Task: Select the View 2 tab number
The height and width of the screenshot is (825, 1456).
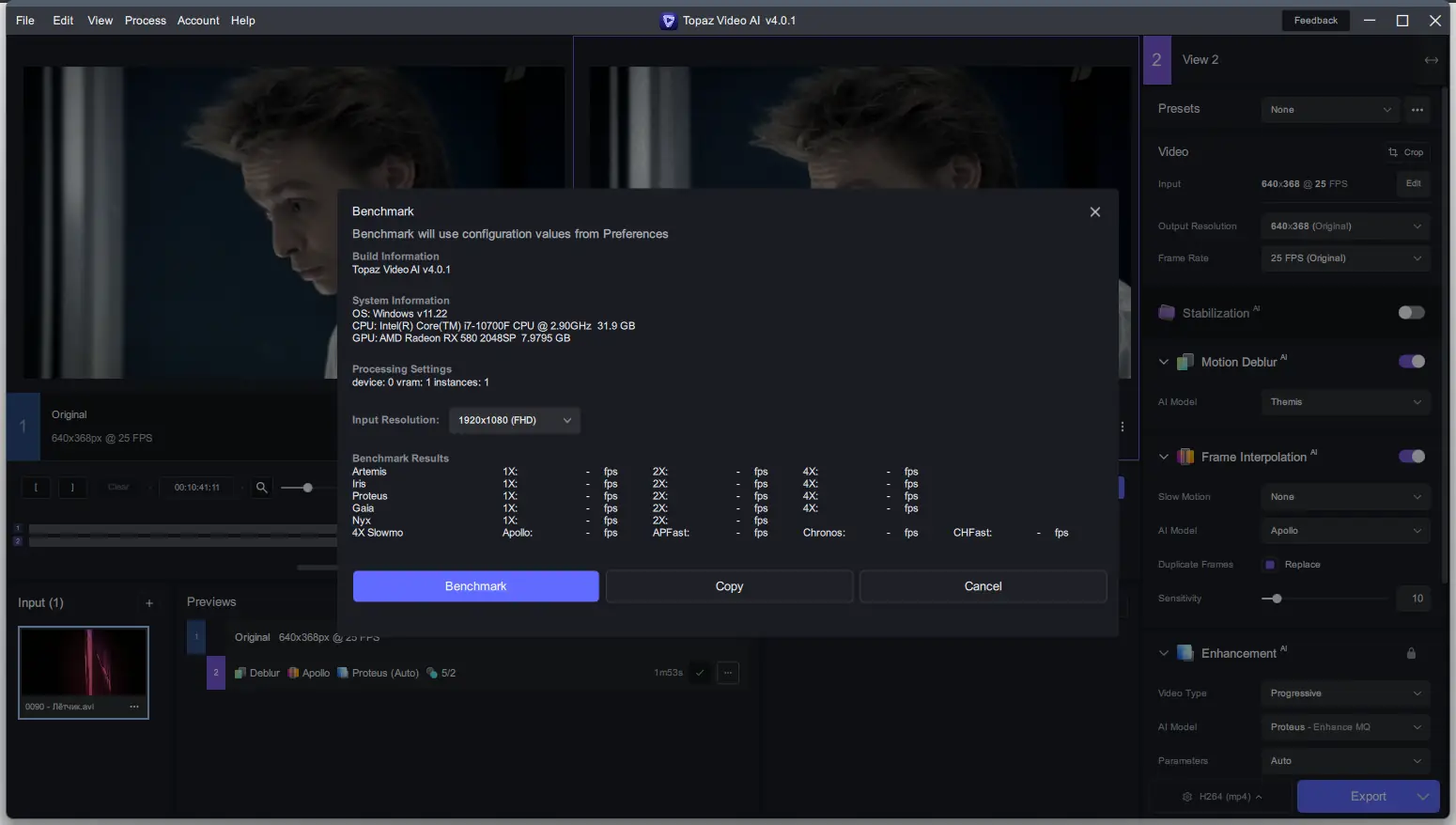Action: [x=1157, y=60]
